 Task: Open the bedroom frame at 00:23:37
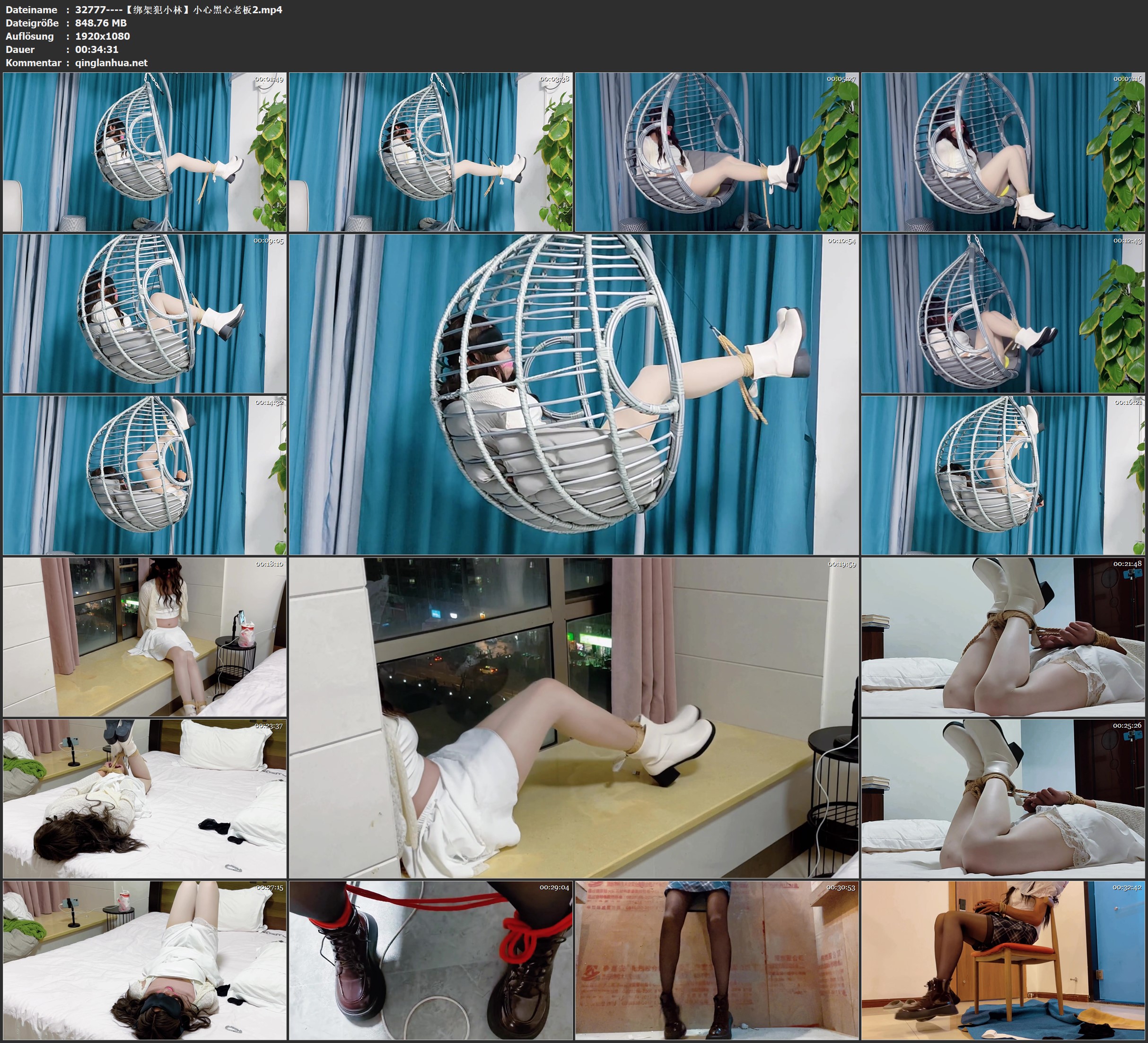pyautogui.click(x=145, y=799)
